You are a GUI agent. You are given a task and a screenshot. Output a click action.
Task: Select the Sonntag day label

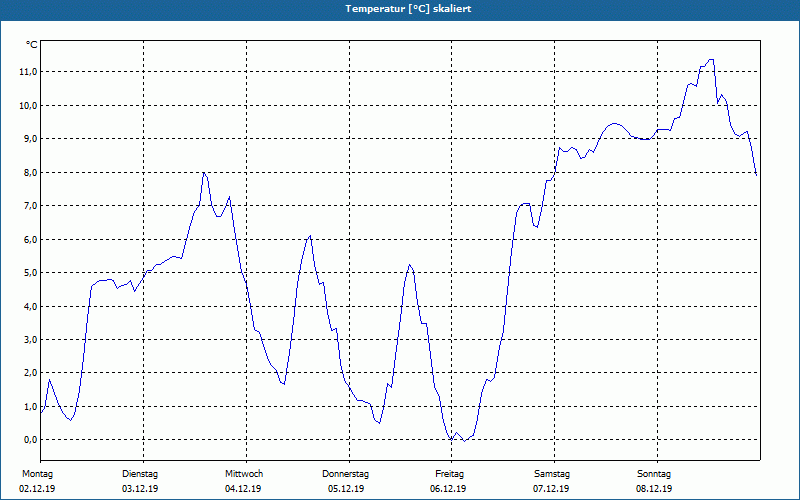(x=654, y=474)
